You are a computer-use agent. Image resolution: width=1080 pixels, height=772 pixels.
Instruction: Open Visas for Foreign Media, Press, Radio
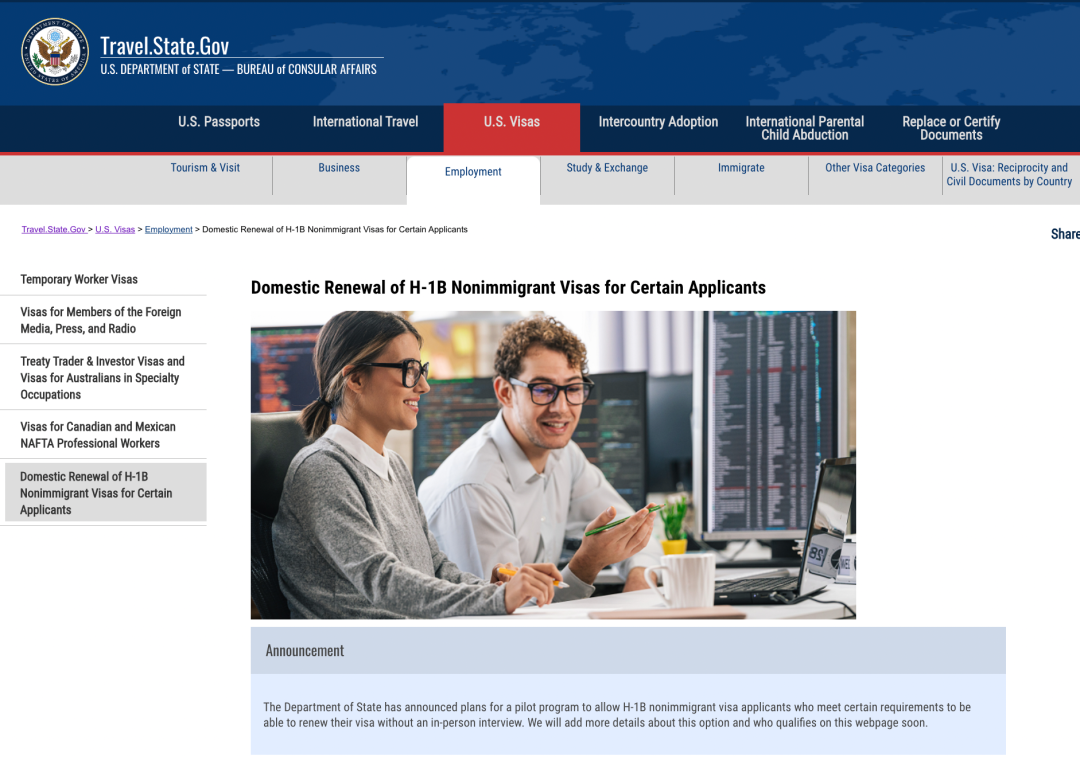[101, 320]
